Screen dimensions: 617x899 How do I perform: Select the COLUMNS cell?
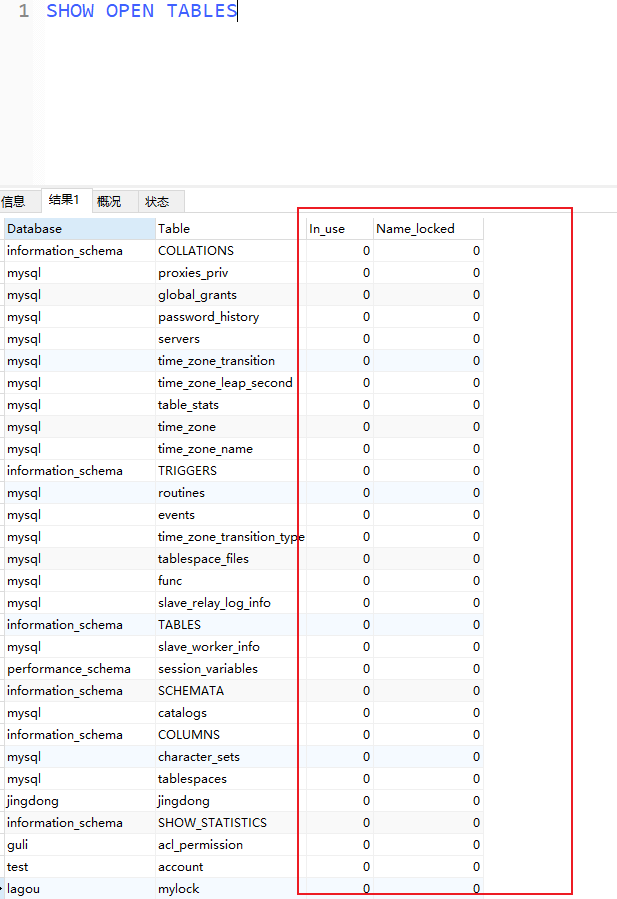pos(231,734)
